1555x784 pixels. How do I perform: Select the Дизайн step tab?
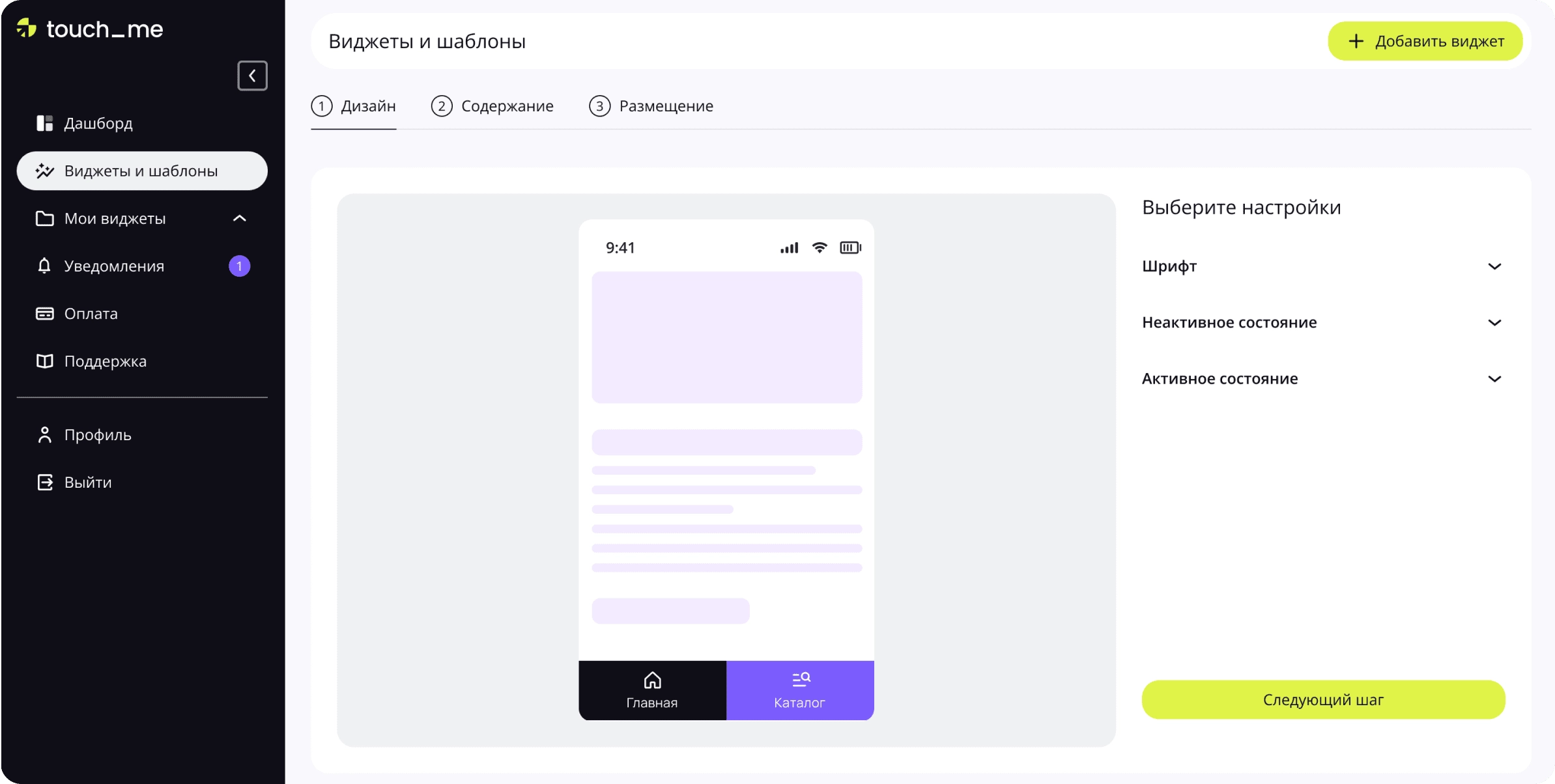click(354, 106)
